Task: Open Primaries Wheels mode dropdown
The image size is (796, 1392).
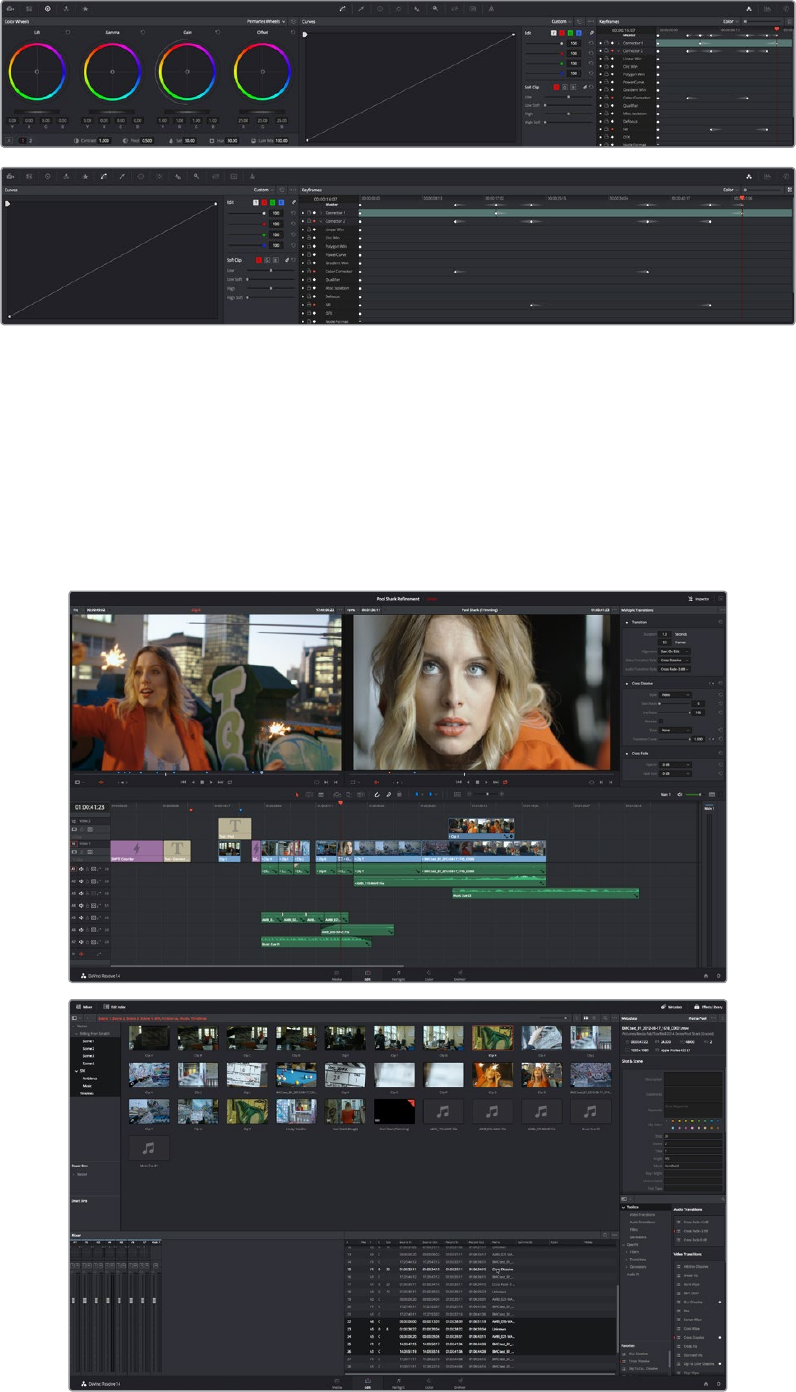Action: [267, 21]
